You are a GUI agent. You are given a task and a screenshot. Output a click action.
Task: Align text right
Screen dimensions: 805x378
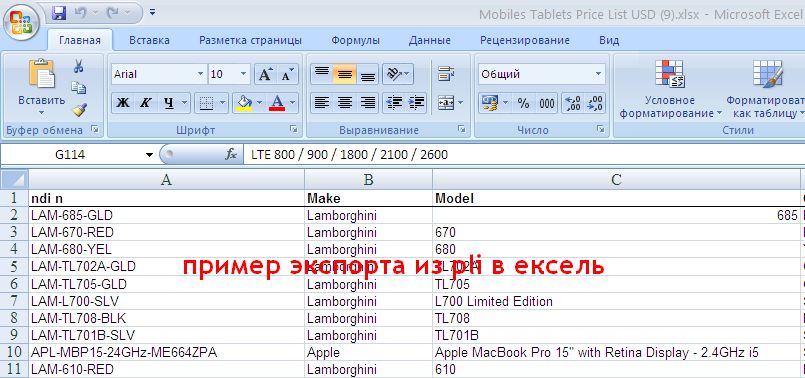[x=368, y=103]
